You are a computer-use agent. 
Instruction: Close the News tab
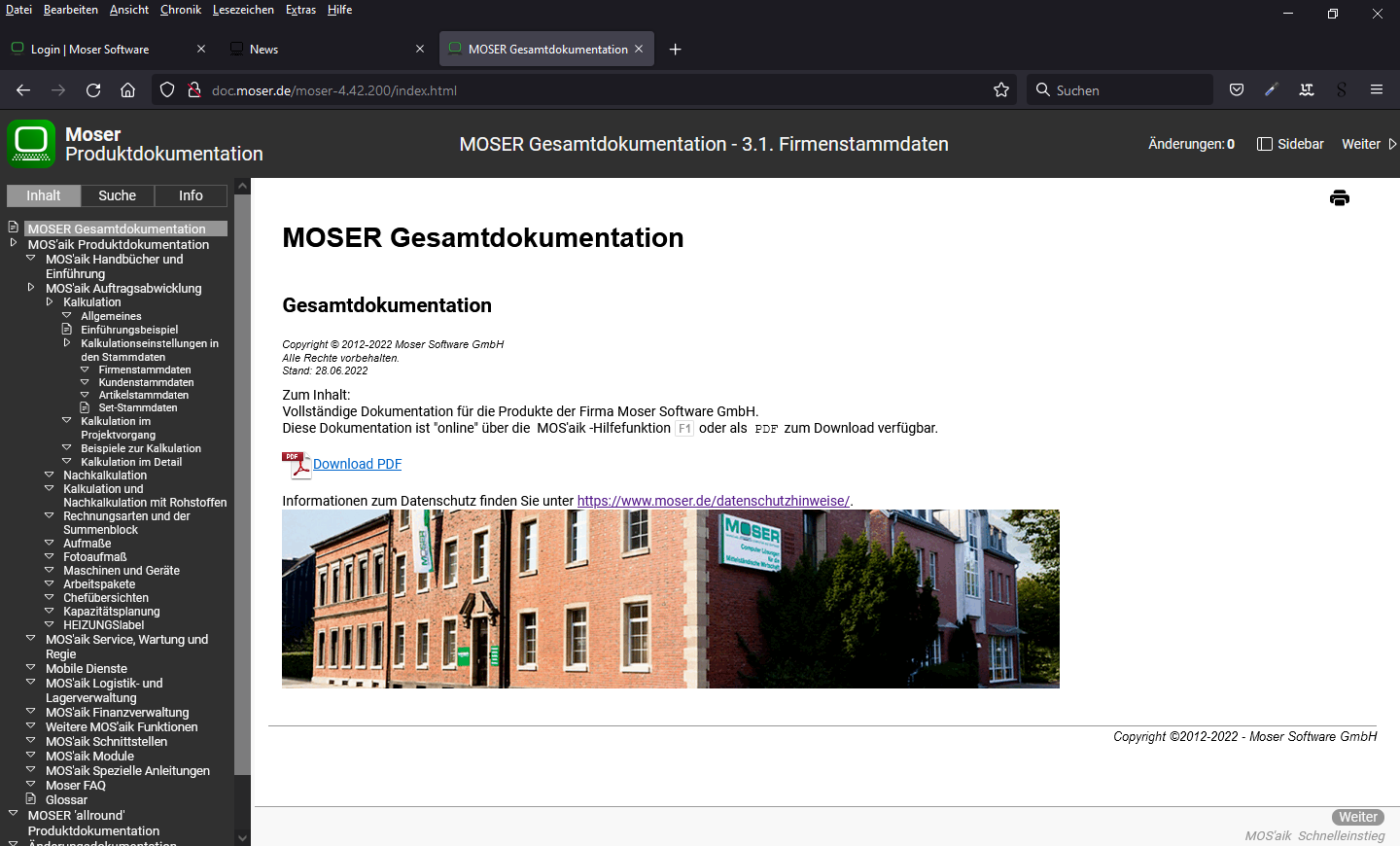pos(420,49)
